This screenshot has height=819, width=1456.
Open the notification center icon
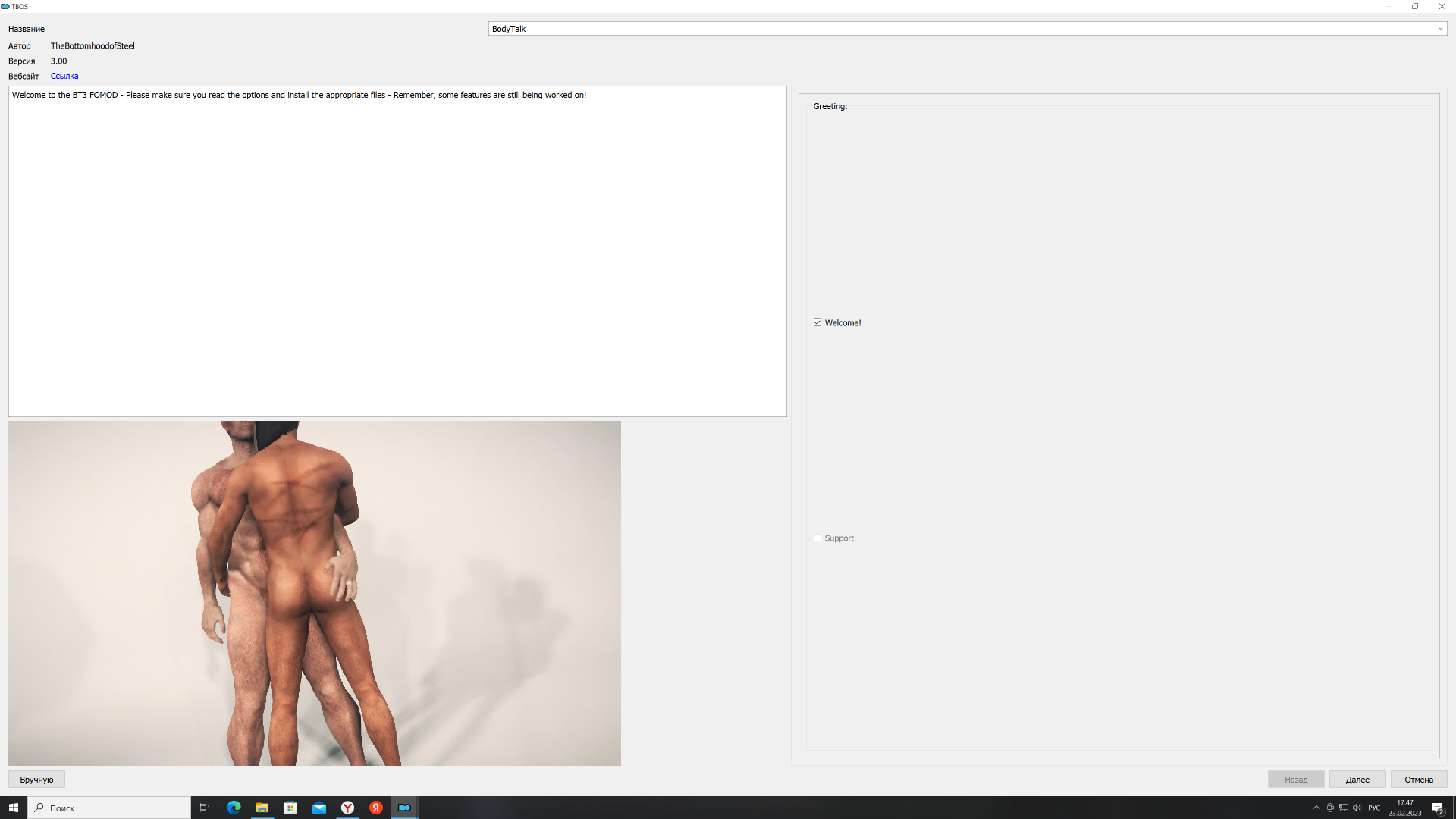coord(1437,808)
